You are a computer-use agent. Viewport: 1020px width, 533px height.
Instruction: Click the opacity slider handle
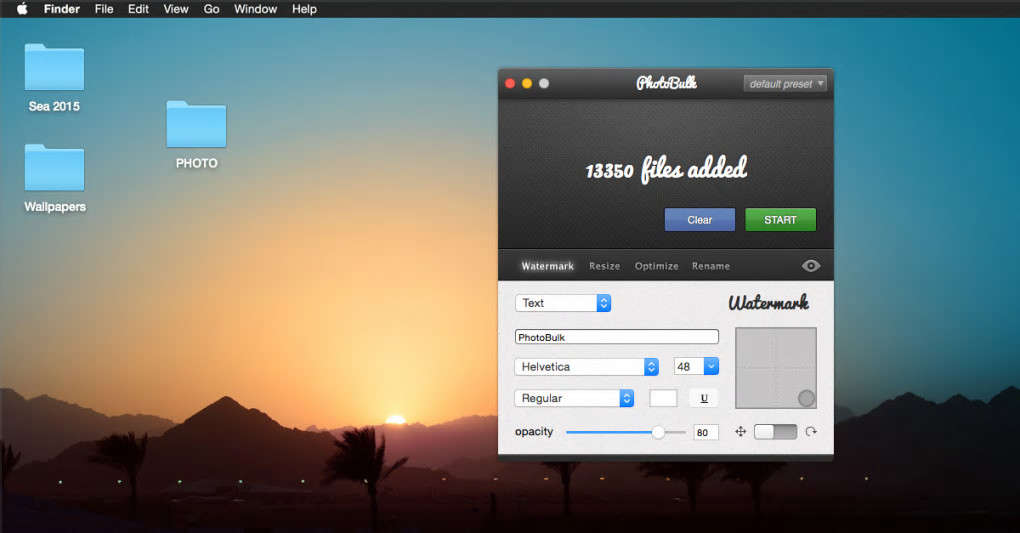(658, 432)
